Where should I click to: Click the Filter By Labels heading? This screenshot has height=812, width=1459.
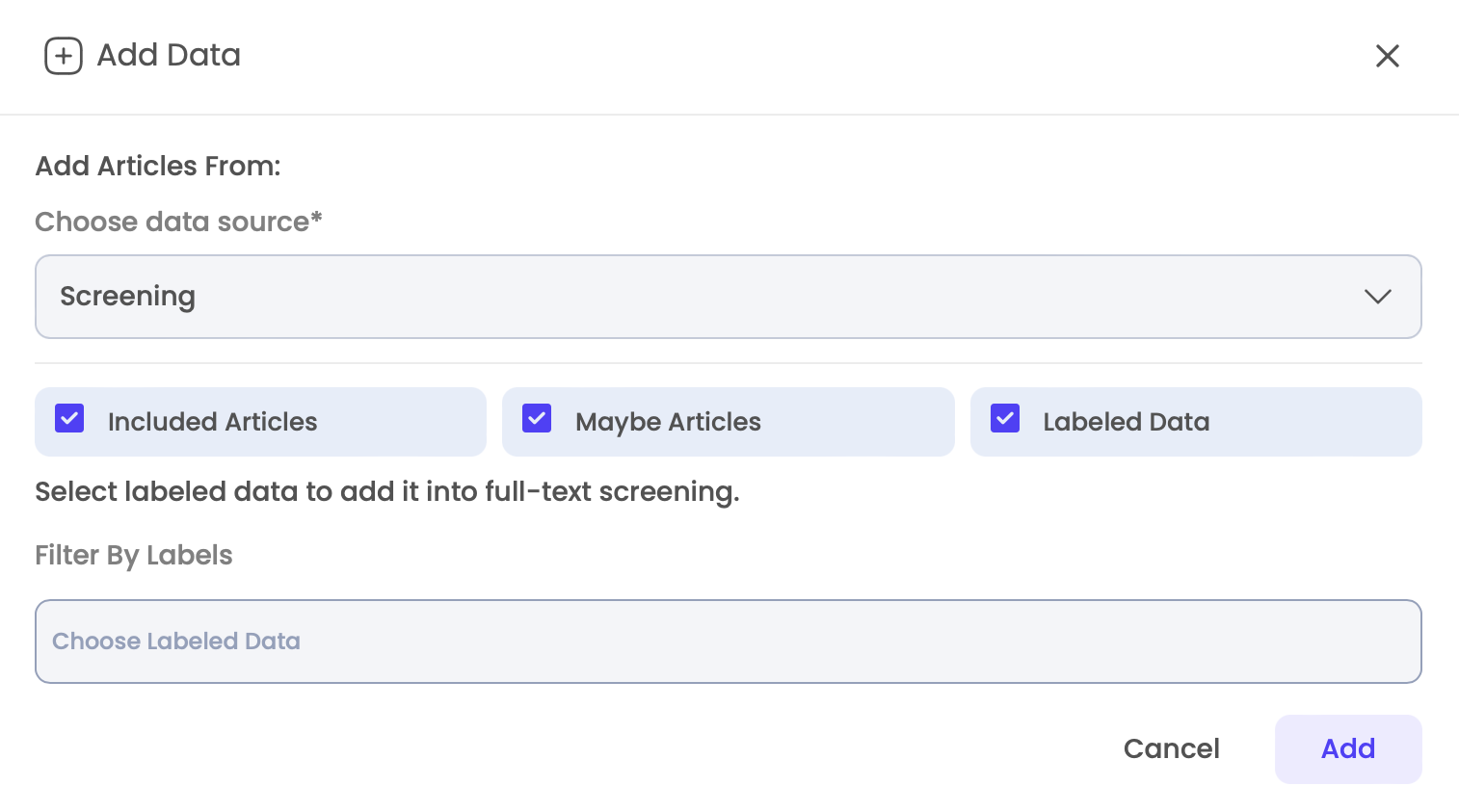(133, 555)
